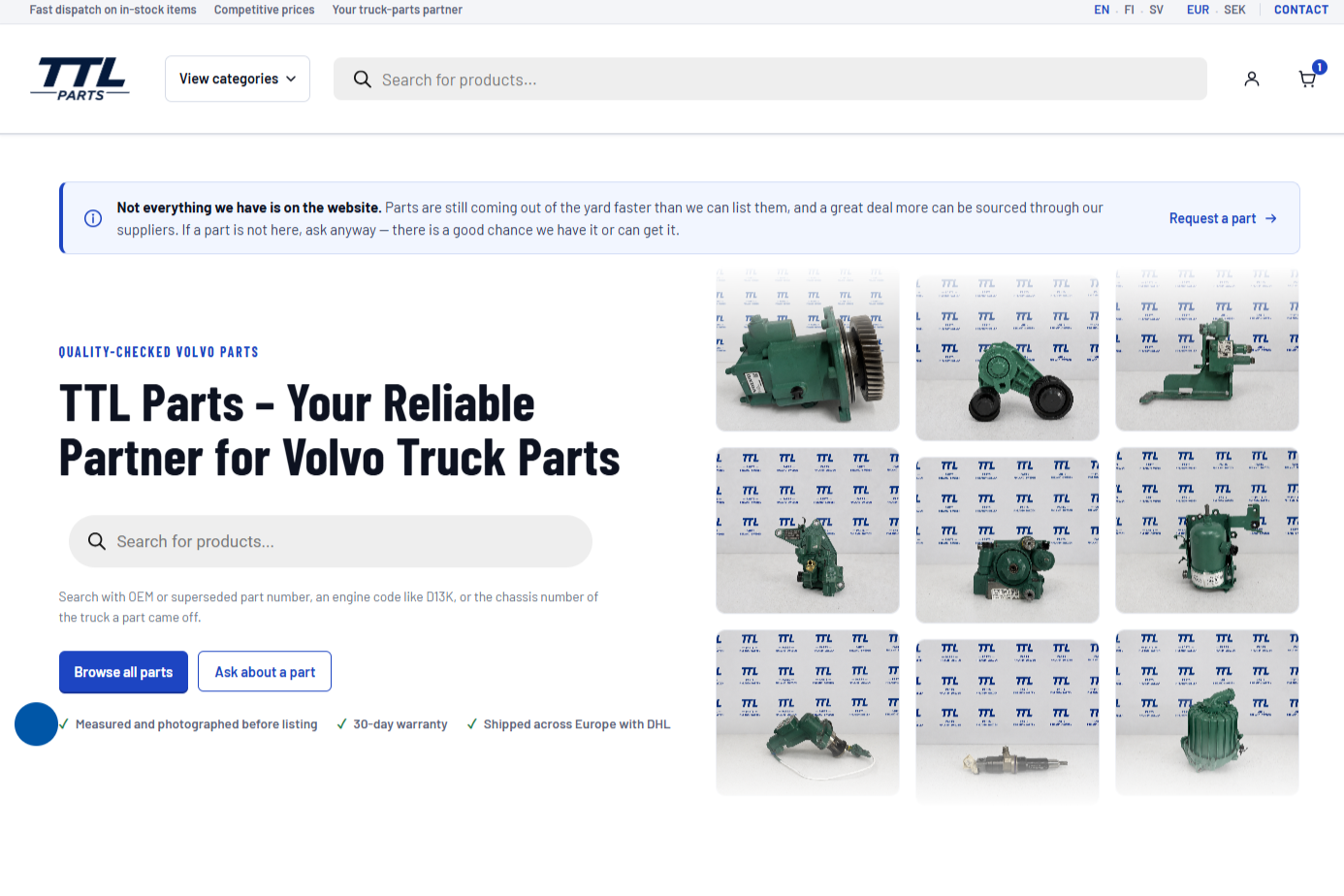Click magnifier icon in hero search field
1344x896 pixels.
click(97, 541)
